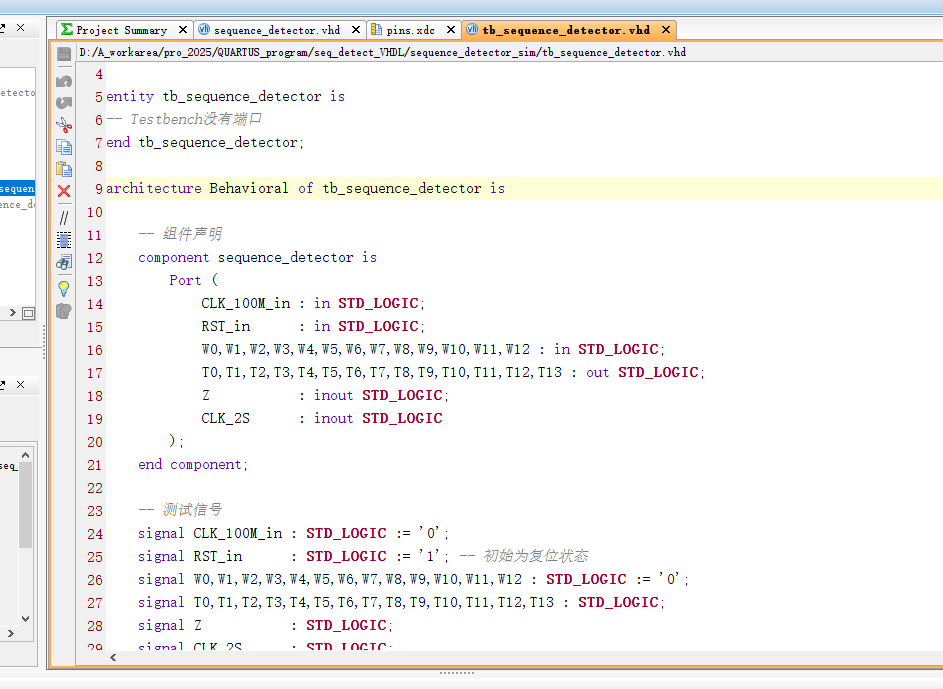The image size is (943, 689).
Task: Click the 'seq_' entry in lower left panel
Action: [x=8, y=466]
